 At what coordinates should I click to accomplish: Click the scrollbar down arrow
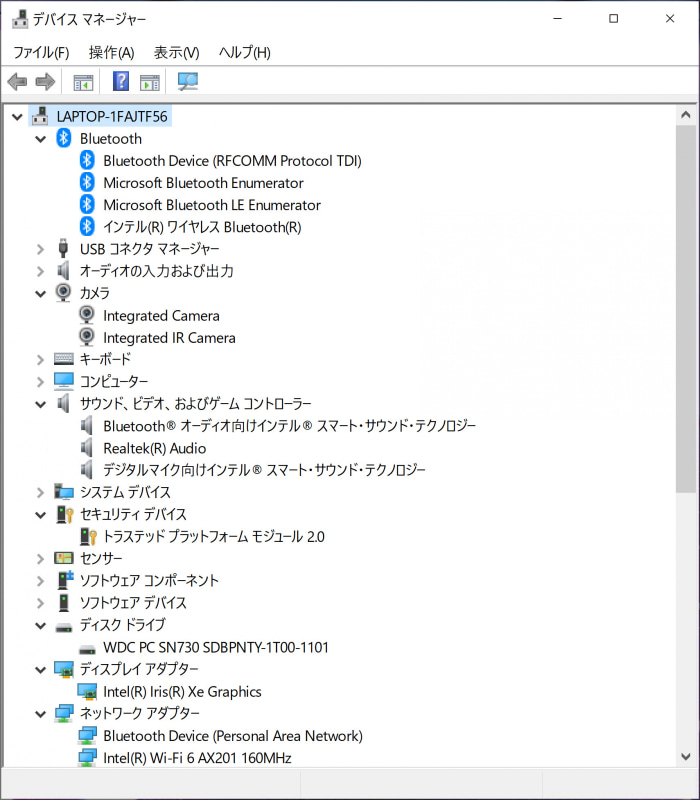tap(686, 756)
